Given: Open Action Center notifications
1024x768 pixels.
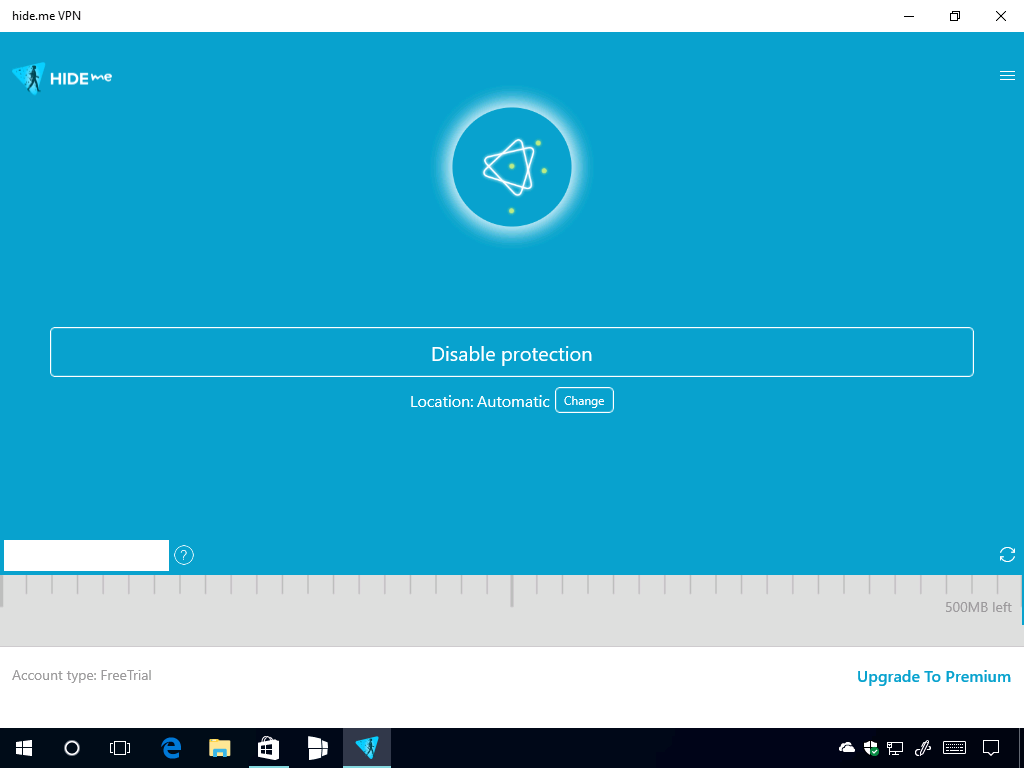Looking at the screenshot, I should click(x=991, y=748).
